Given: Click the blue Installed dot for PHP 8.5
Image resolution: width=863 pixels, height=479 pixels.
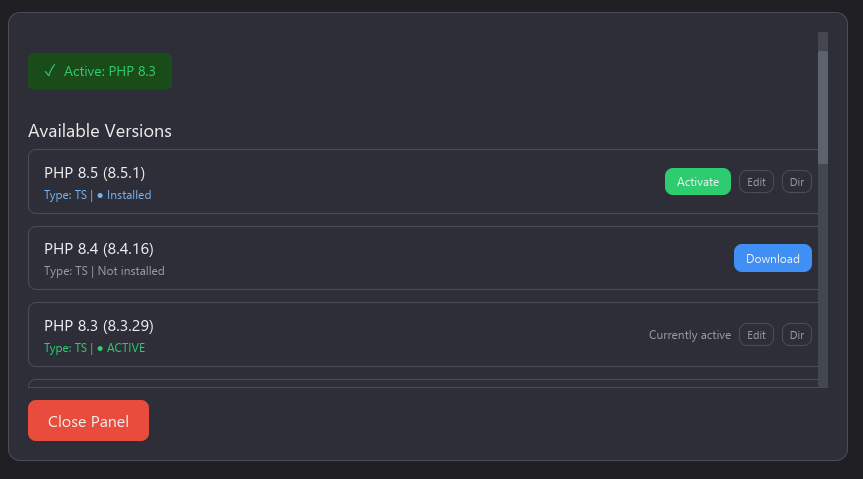Looking at the screenshot, I should click(100, 195).
